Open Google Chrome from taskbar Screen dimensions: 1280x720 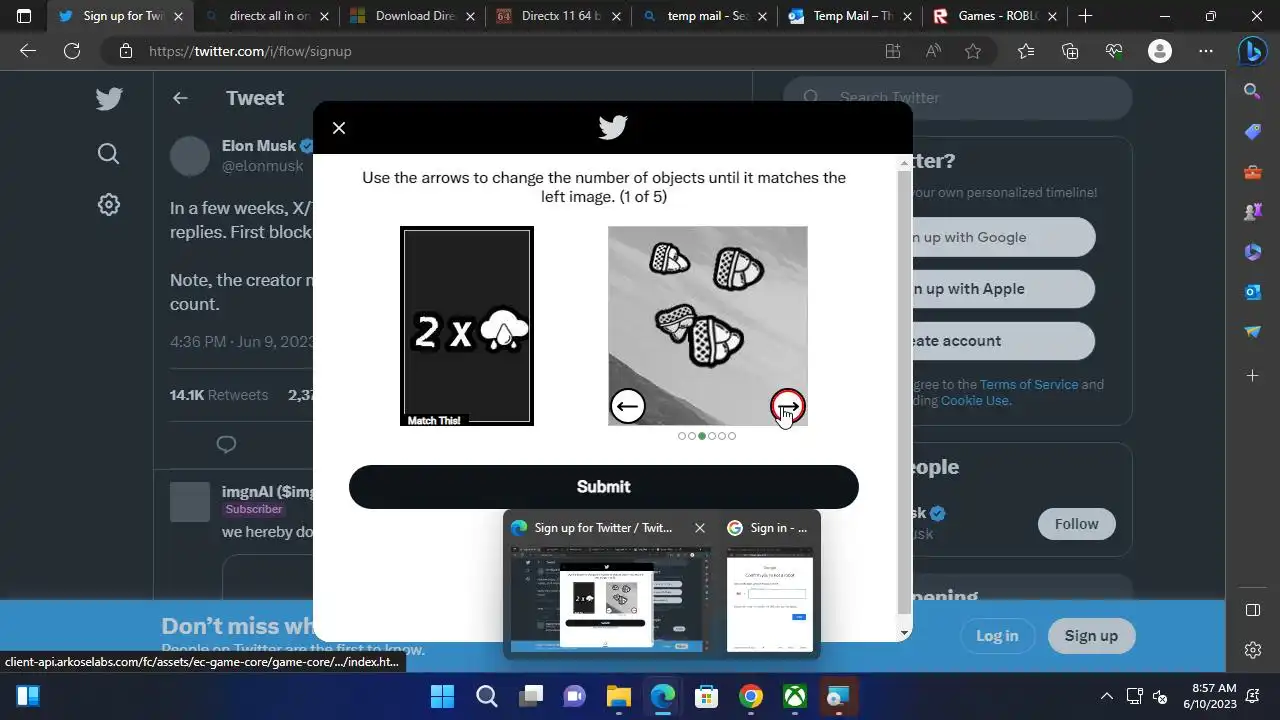coord(751,696)
